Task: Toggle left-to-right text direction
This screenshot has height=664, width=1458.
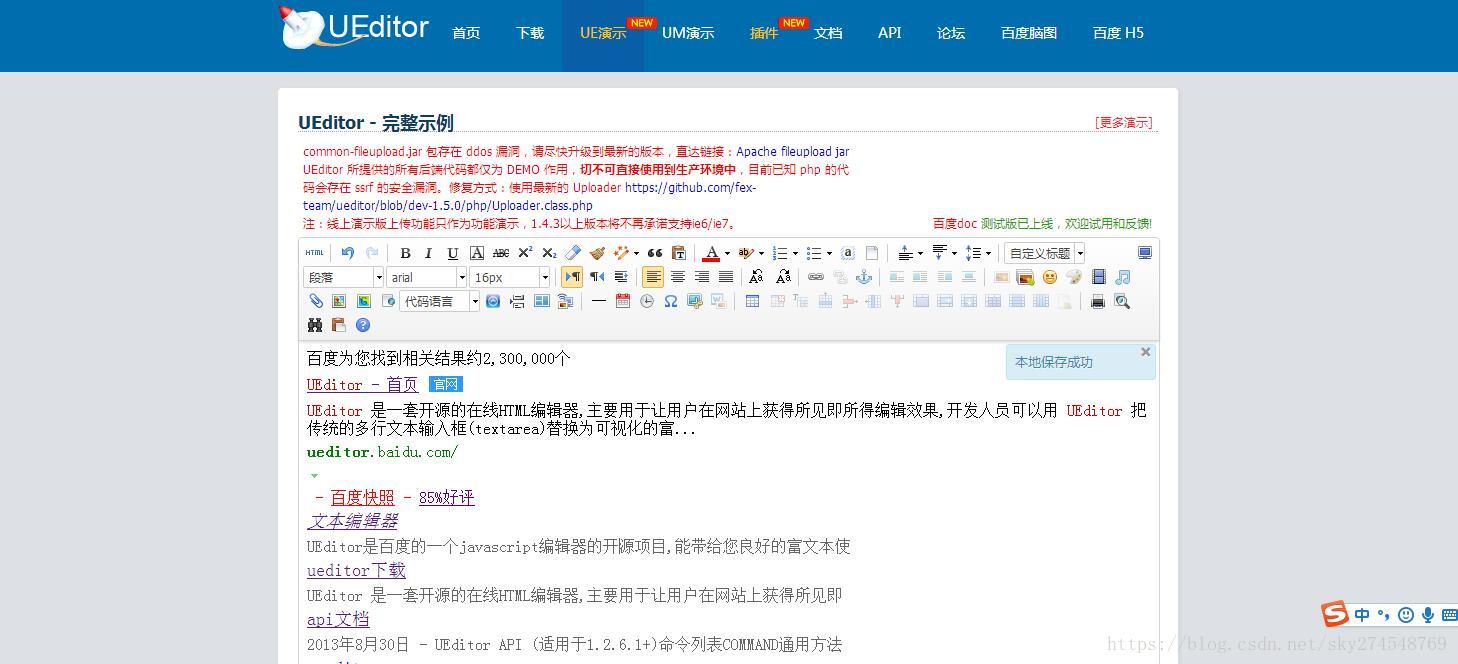Action: (572, 277)
